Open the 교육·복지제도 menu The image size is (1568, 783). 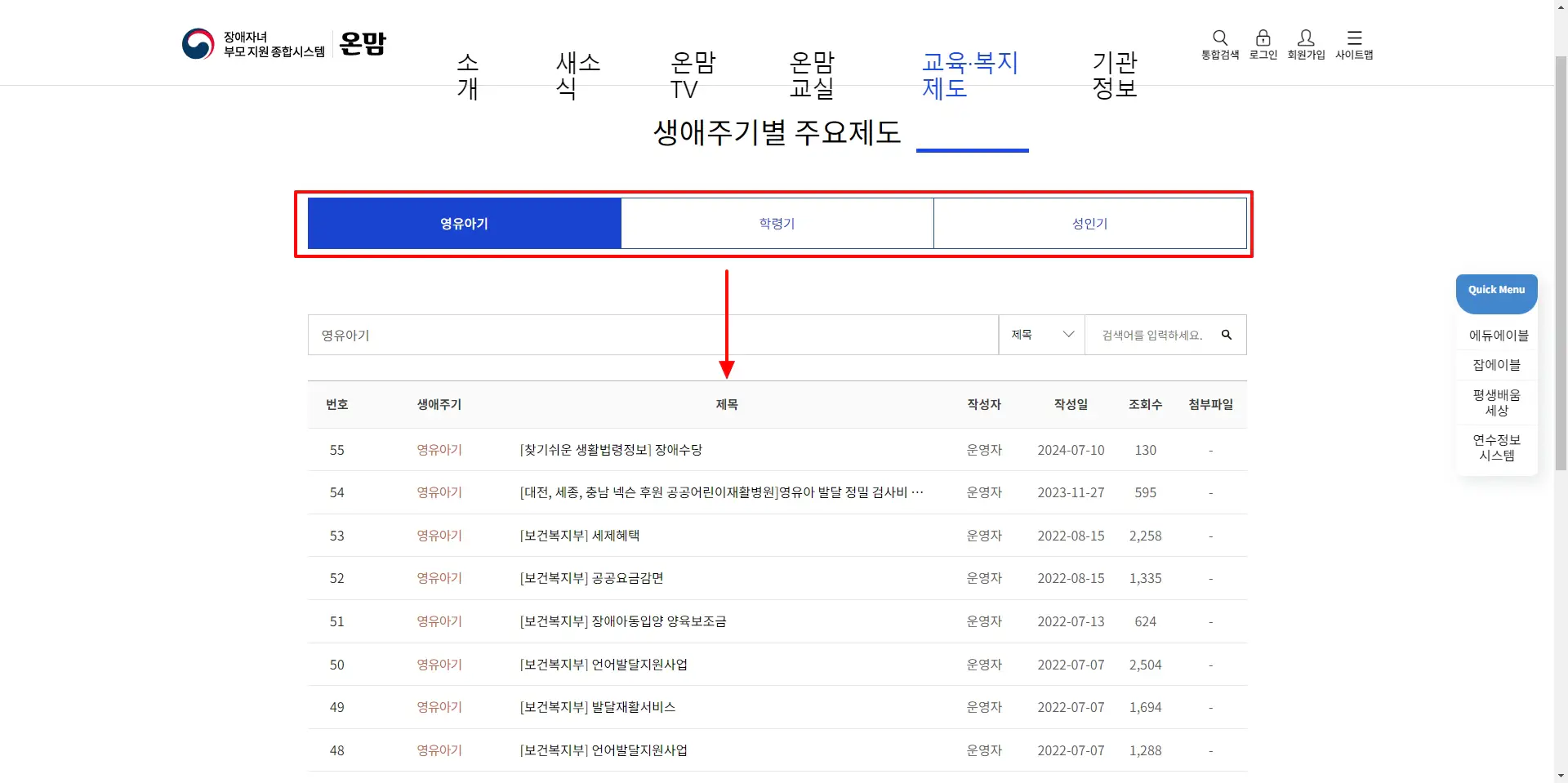[970, 75]
